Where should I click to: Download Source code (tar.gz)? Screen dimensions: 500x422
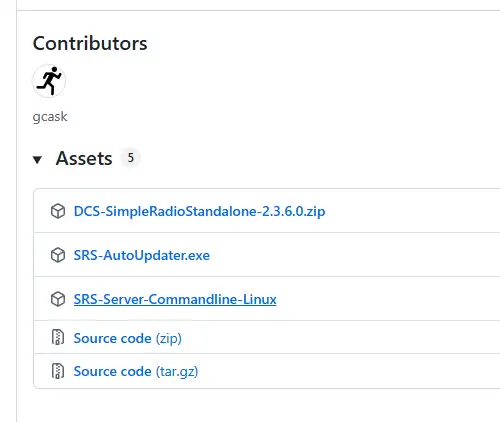(x=136, y=371)
